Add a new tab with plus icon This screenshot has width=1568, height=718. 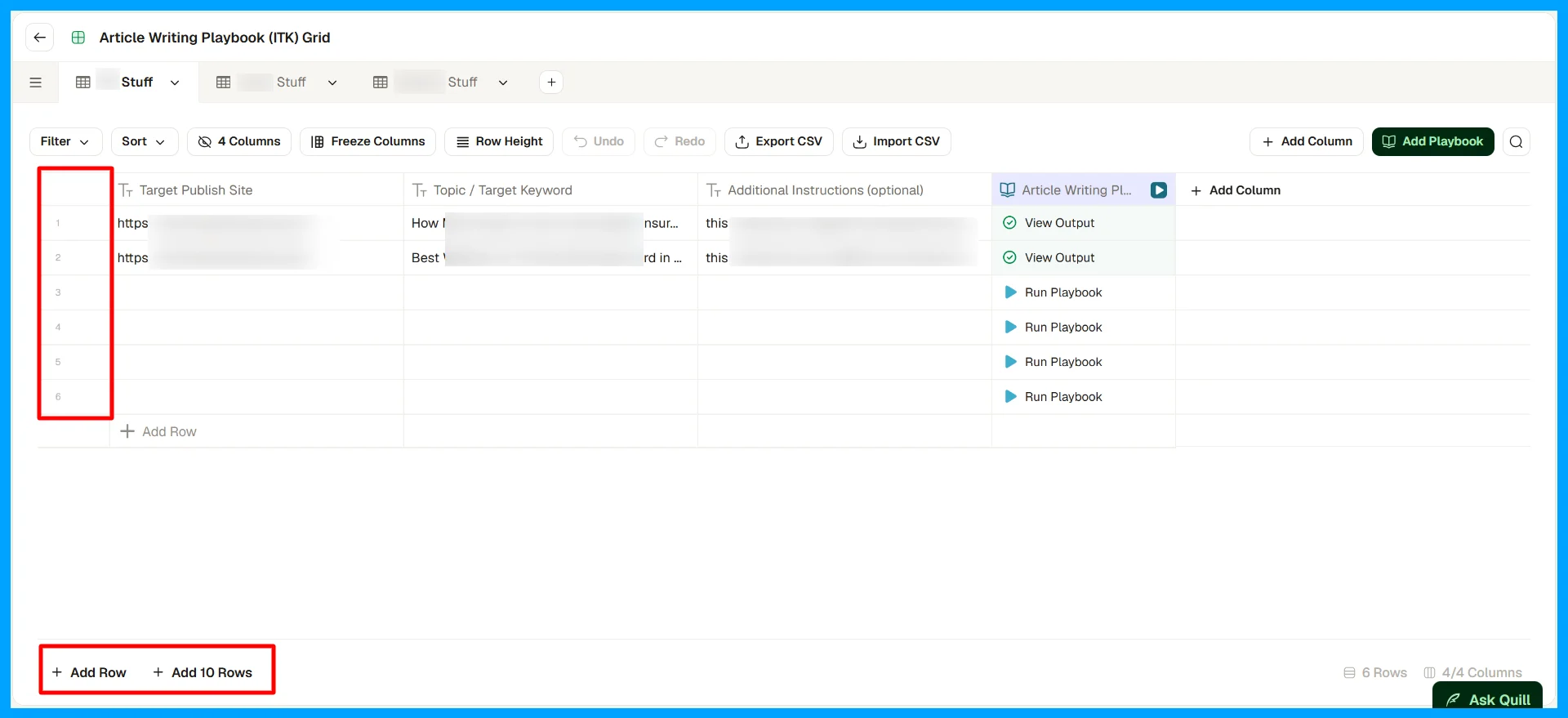click(x=551, y=83)
